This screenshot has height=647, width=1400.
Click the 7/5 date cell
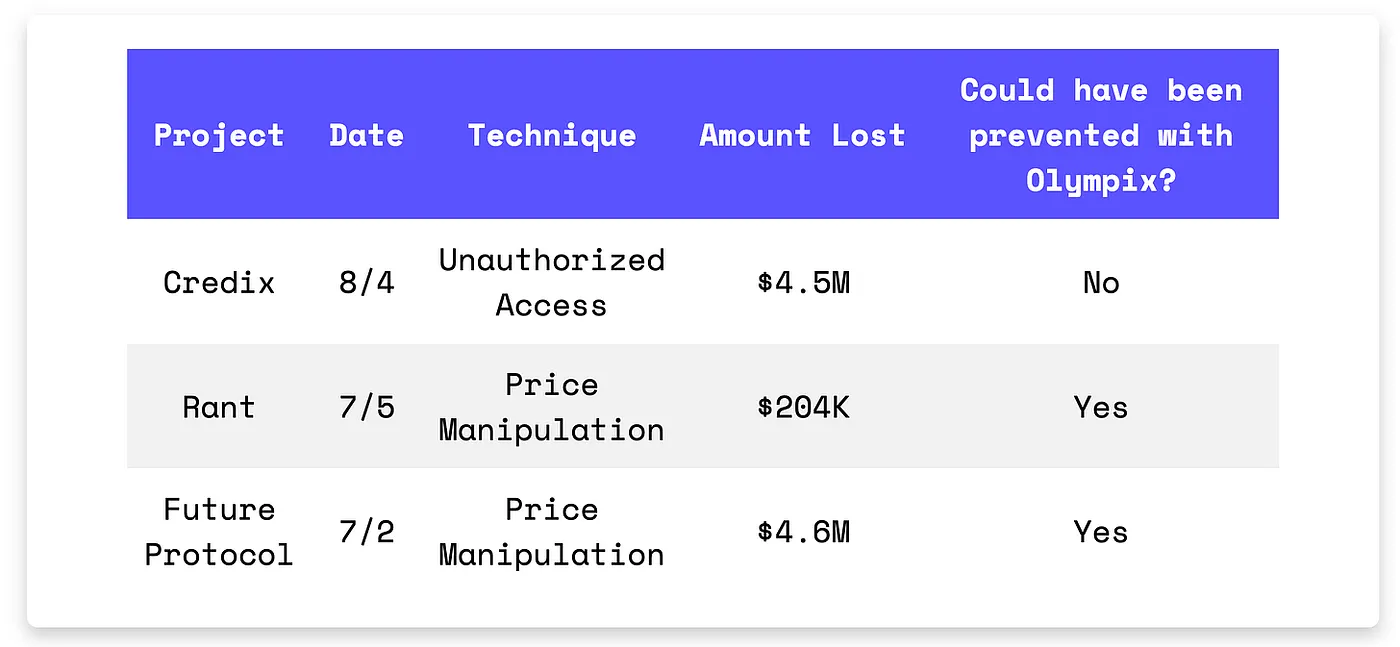366,407
